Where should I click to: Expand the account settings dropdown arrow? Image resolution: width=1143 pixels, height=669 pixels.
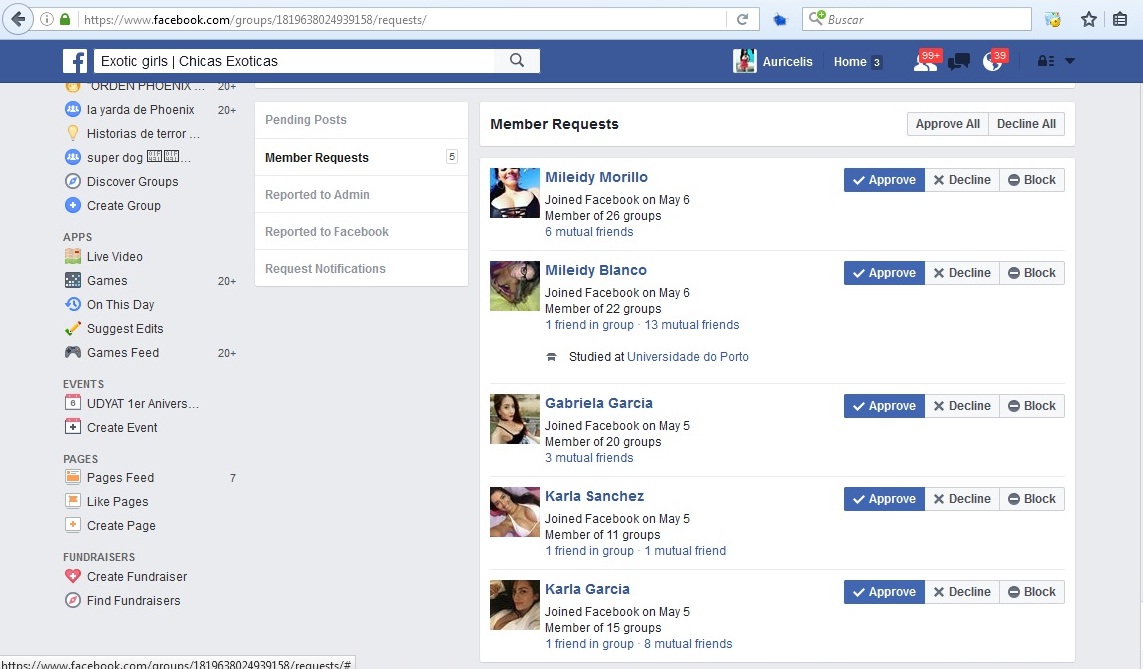click(x=1069, y=61)
